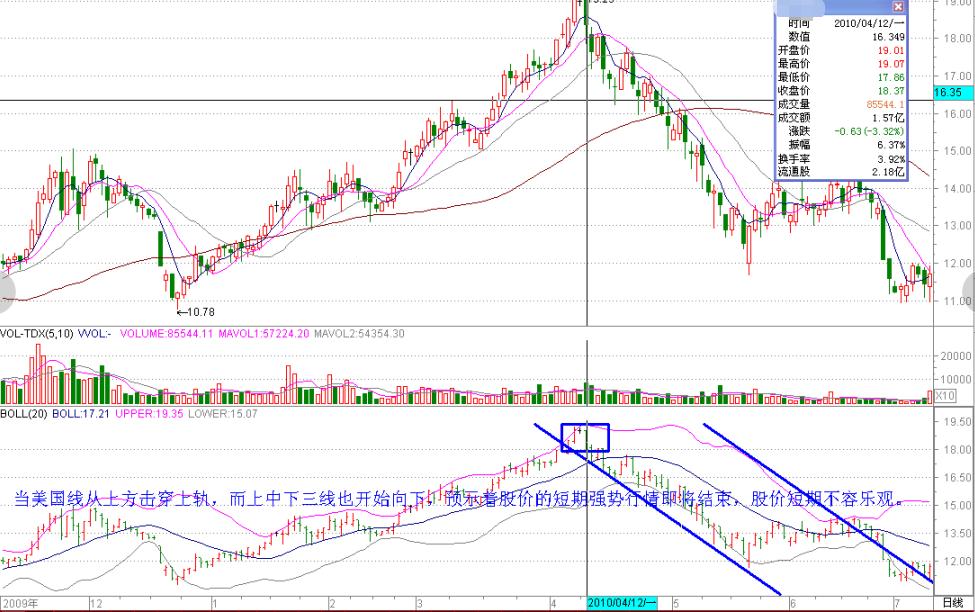Close the data info popup window

click(x=898, y=7)
